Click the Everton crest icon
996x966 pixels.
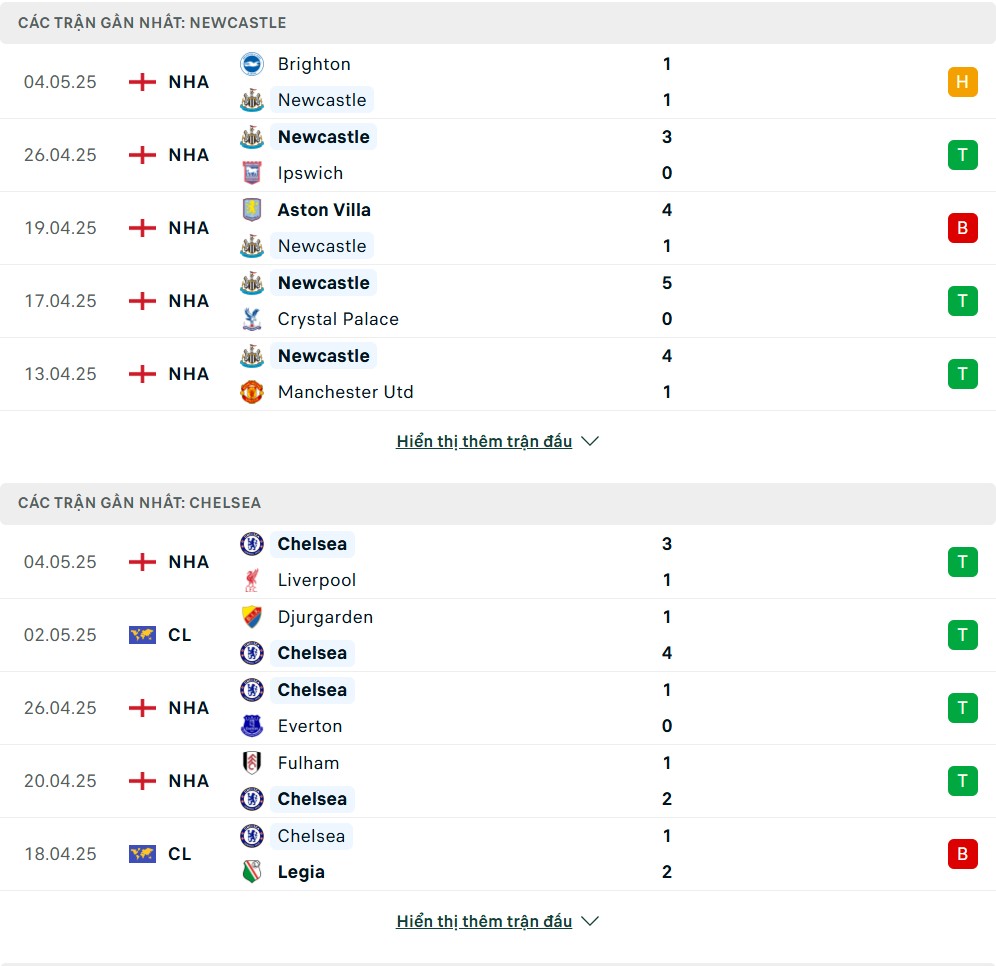tap(252, 726)
